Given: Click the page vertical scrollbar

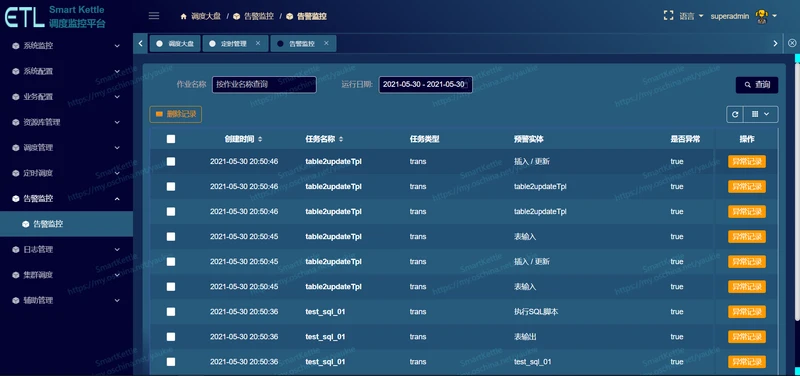Looking at the screenshot, I should point(797,191).
